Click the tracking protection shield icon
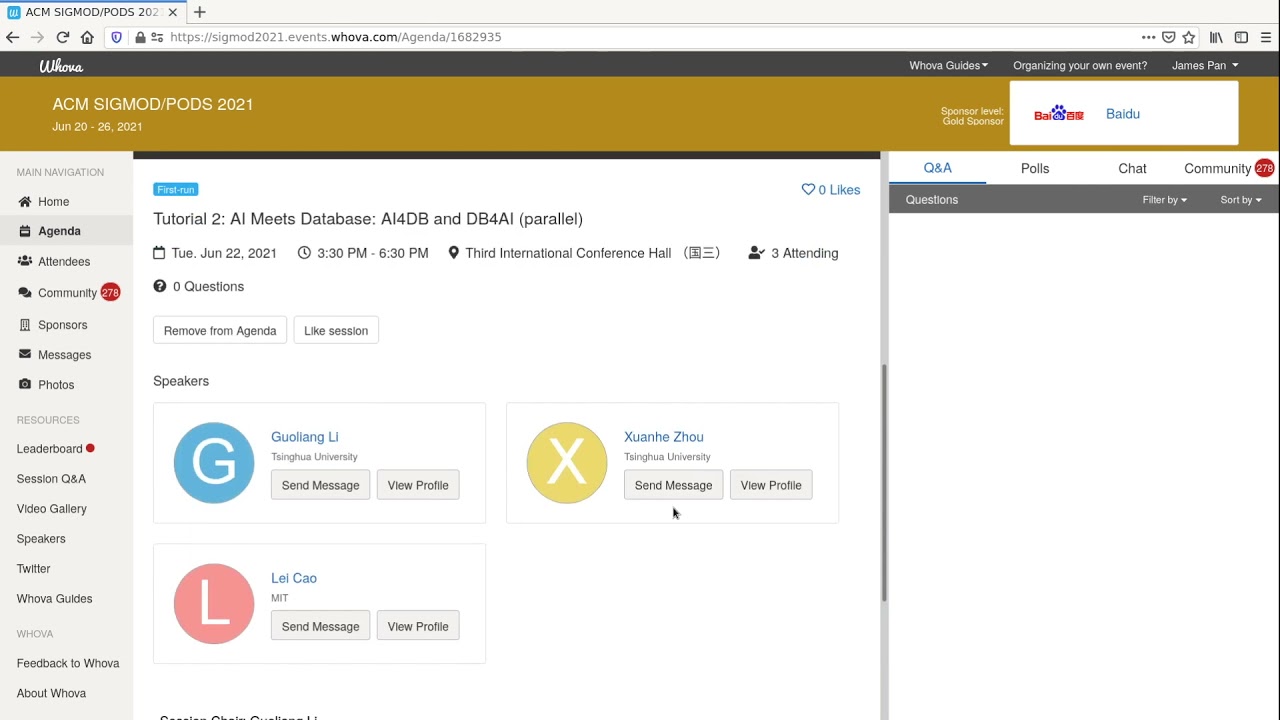 point(116,37)
